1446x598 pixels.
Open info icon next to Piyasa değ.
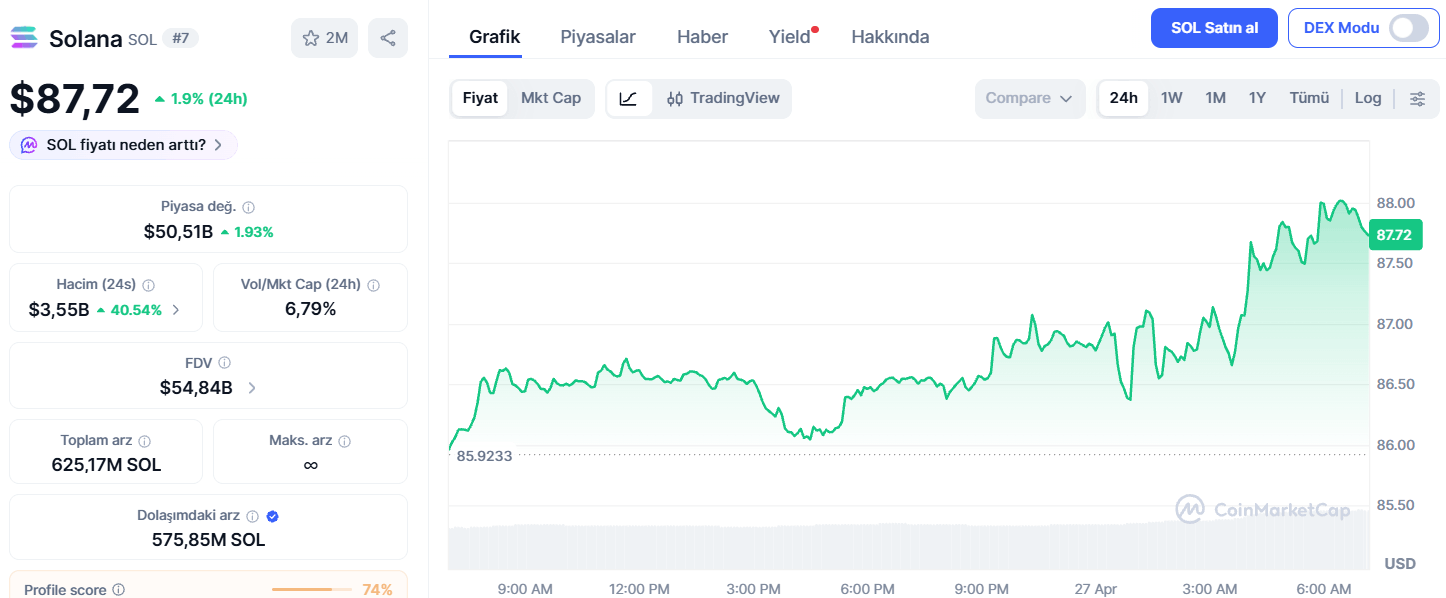249,207
